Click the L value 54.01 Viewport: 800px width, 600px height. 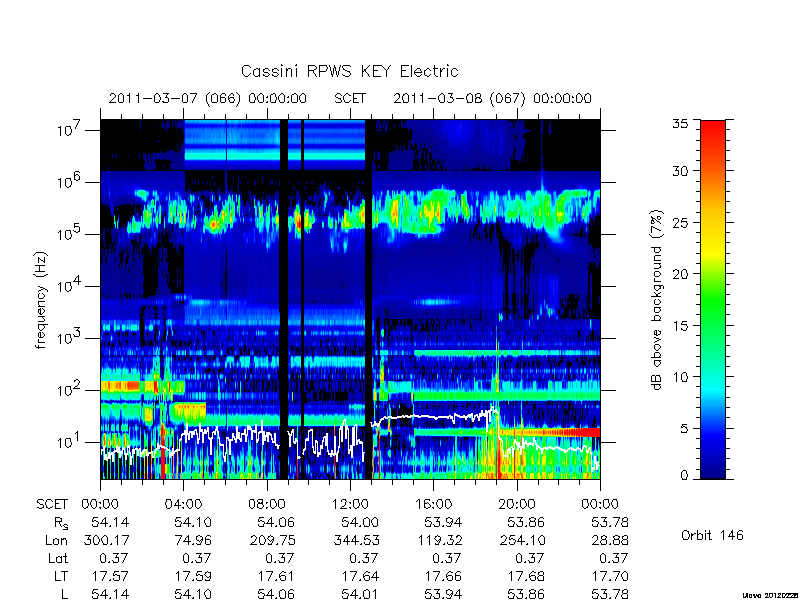tap(360, 594)
